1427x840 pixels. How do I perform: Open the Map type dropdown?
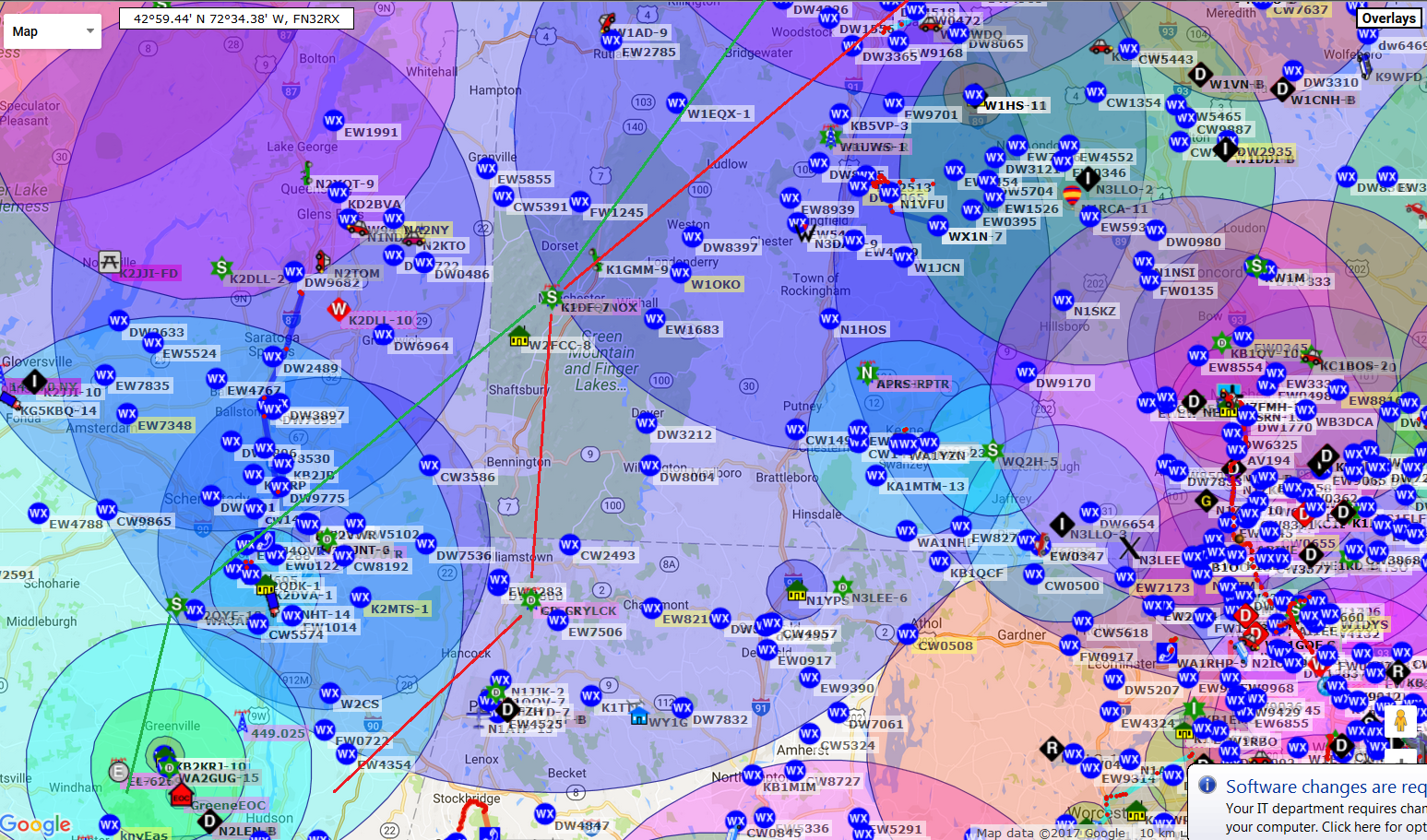[x=53, y=31]
